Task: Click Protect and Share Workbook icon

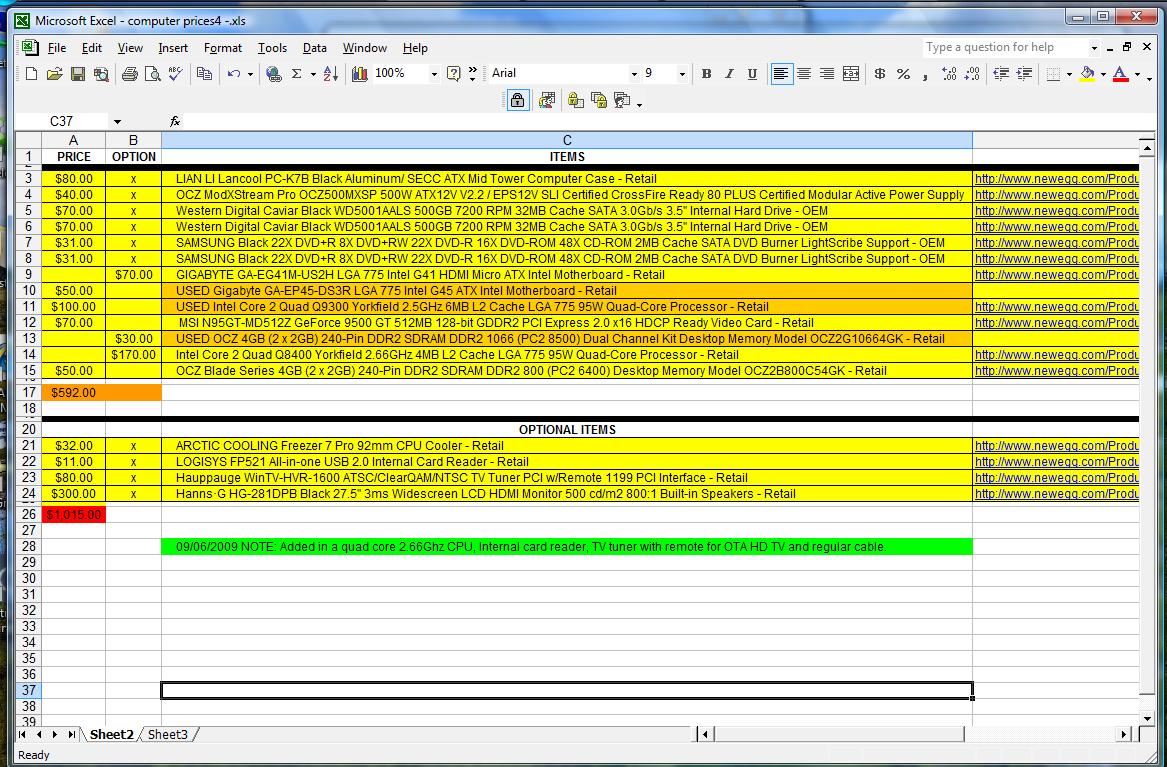Action: pos(621,100)
